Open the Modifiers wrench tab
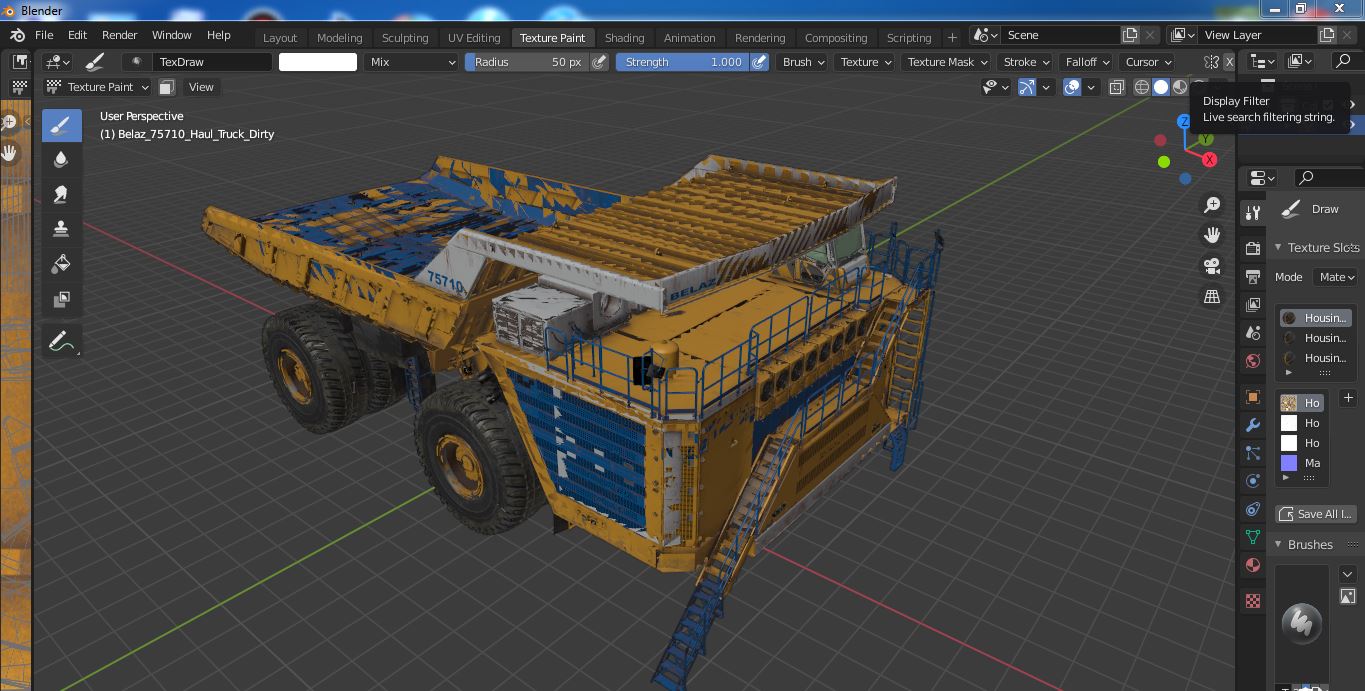The width and height of the screenshot is (1365, 691). point(1252,425)
